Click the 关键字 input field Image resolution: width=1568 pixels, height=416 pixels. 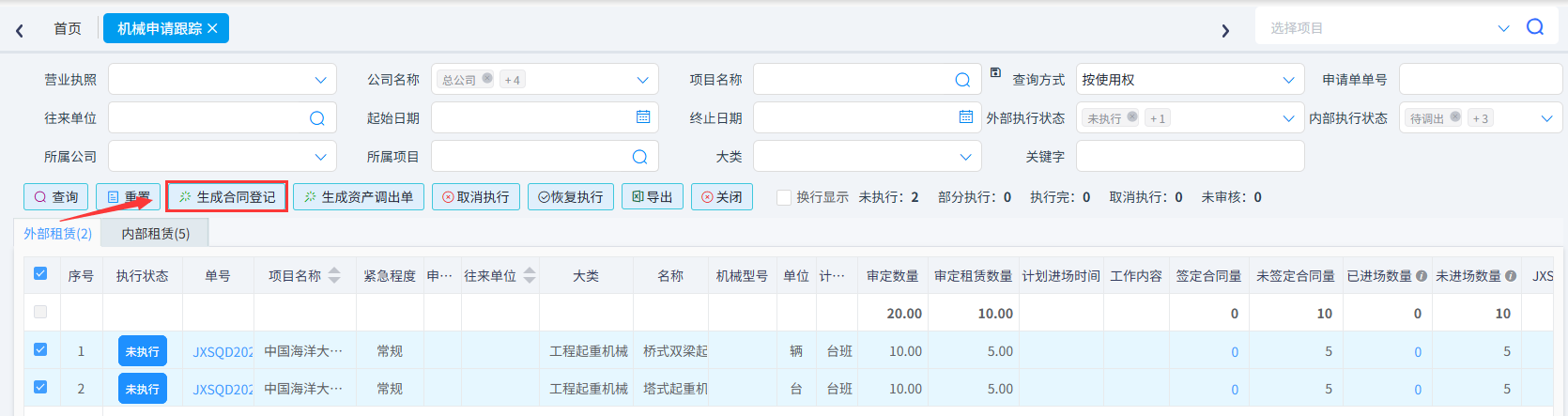tap(1191, 157)
